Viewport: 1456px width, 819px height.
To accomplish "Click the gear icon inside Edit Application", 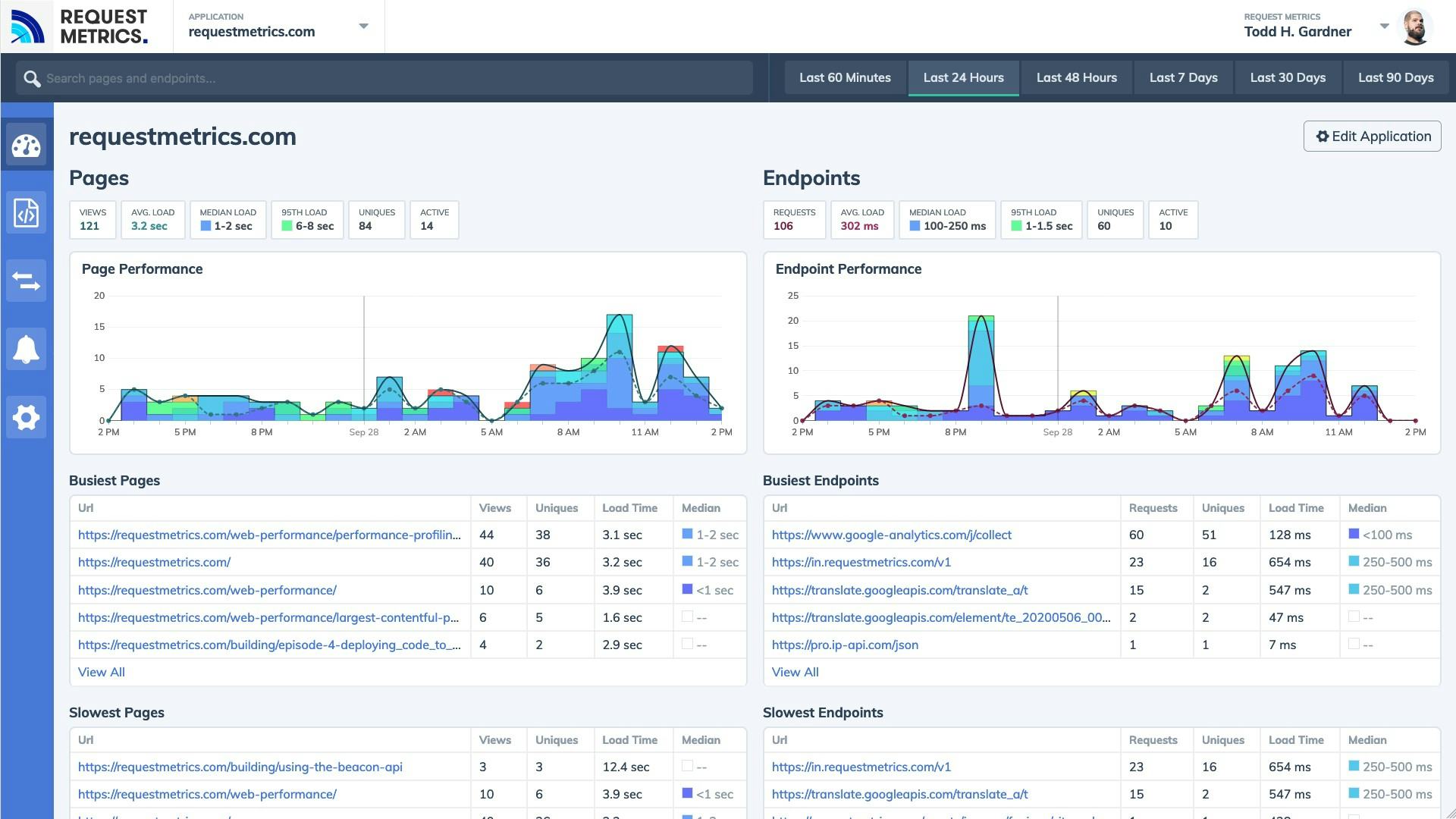I will (1323, 136).
